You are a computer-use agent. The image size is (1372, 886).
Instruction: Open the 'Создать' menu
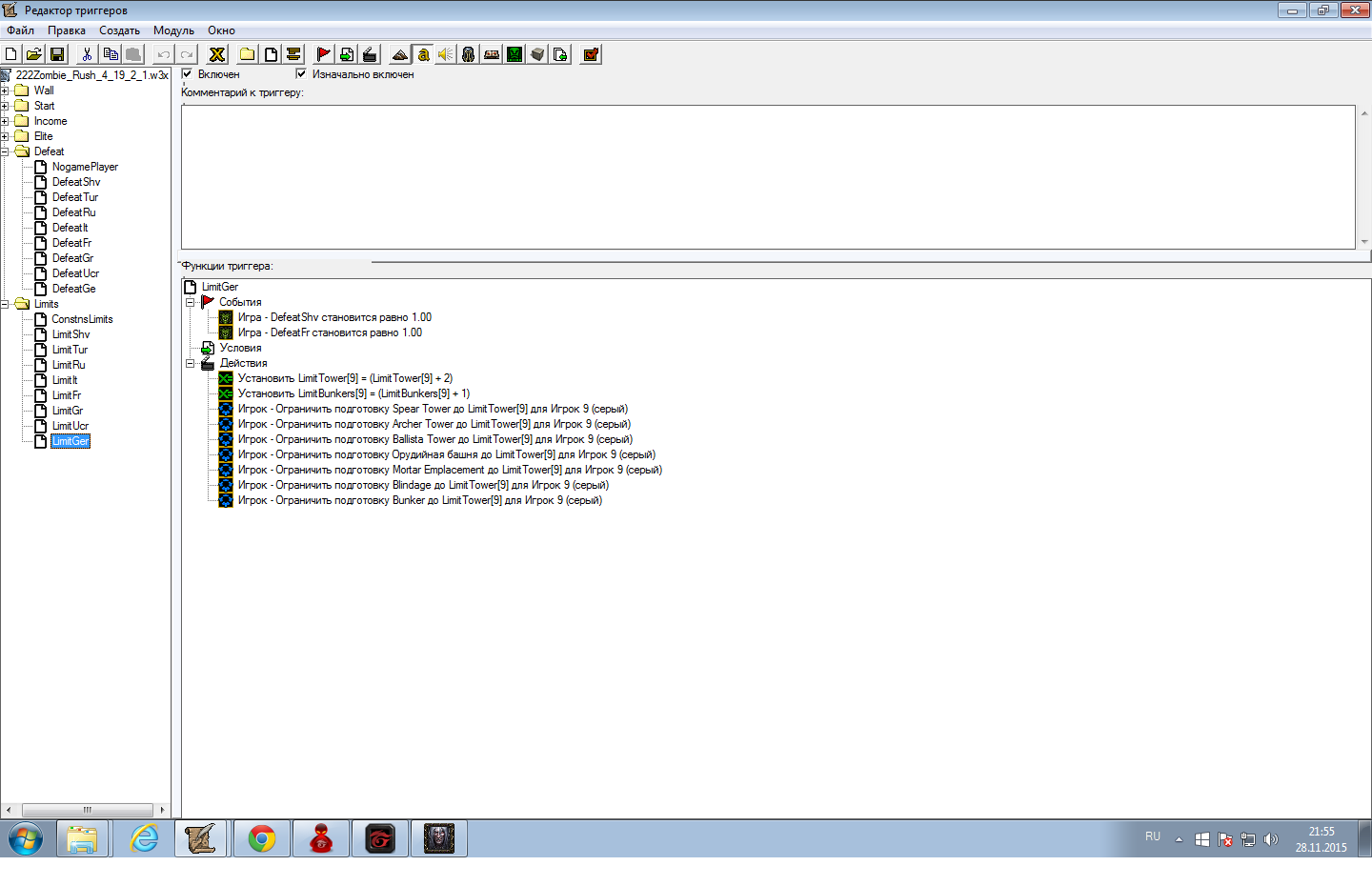point(119,30)
